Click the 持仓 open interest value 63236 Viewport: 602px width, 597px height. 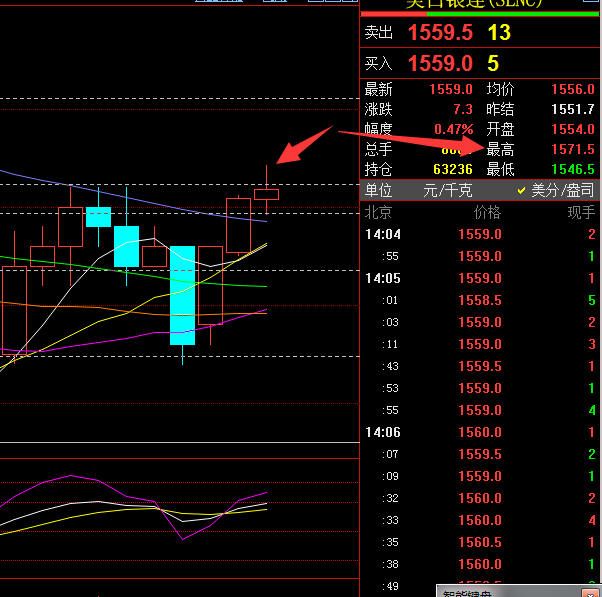point(451,169)
